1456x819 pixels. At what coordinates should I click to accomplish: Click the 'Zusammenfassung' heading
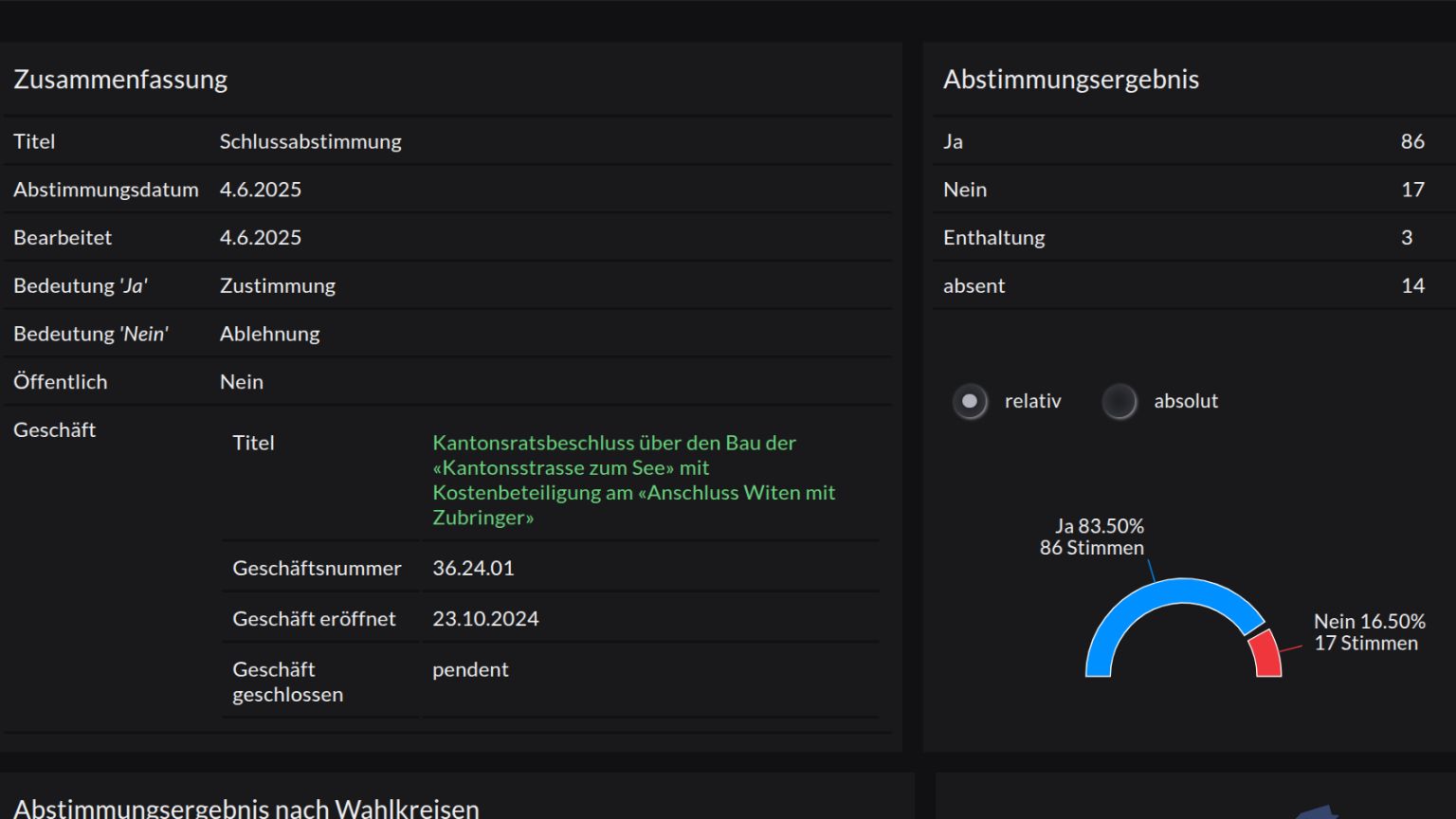click(x=120, y=80)
